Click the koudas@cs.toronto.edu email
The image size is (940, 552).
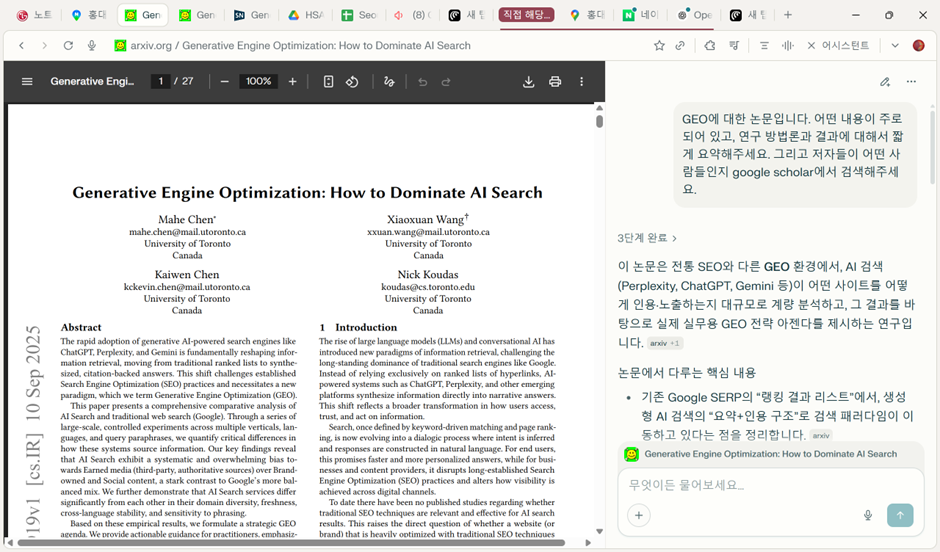coord(428,287)
